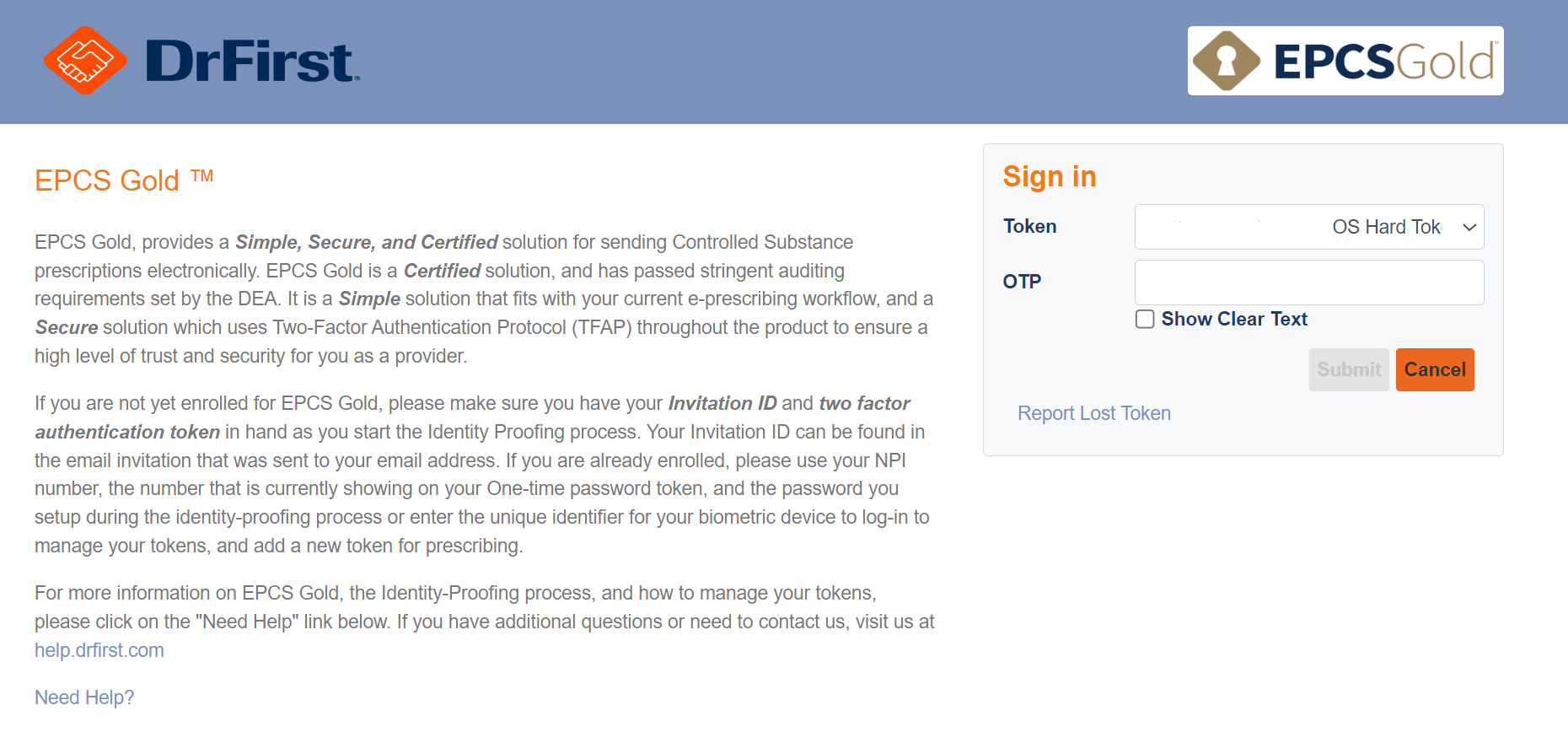Open the help.drfirst.com link

coord(99,650)
